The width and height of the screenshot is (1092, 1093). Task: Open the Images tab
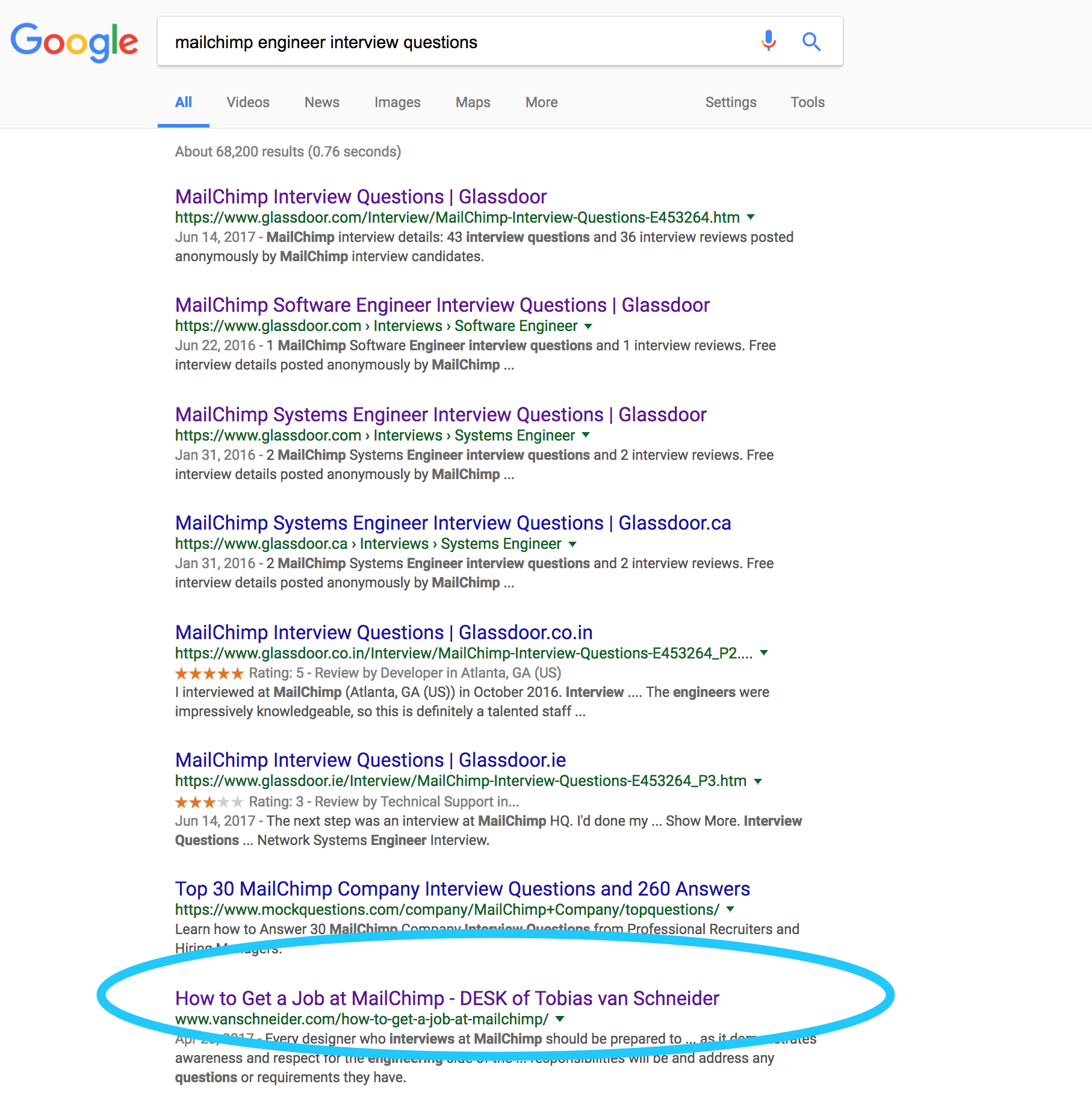coord(397,102)
